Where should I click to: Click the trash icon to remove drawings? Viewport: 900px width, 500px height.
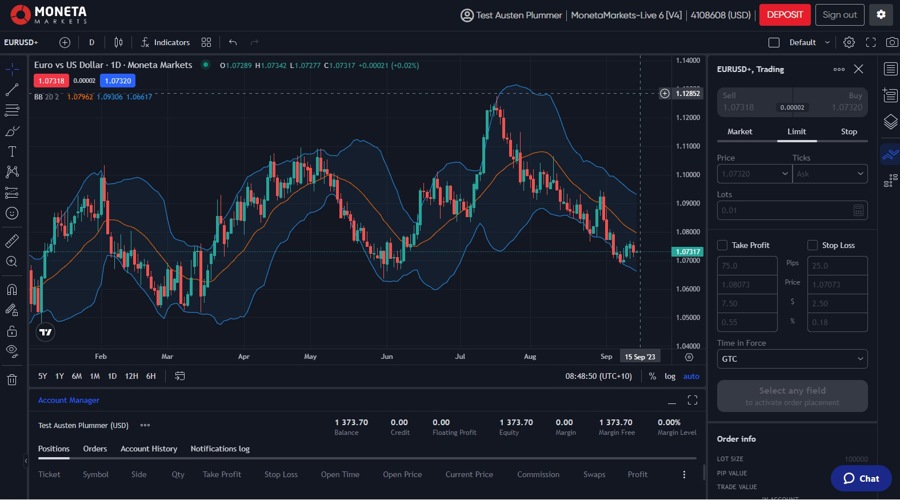tap(12, 379)
